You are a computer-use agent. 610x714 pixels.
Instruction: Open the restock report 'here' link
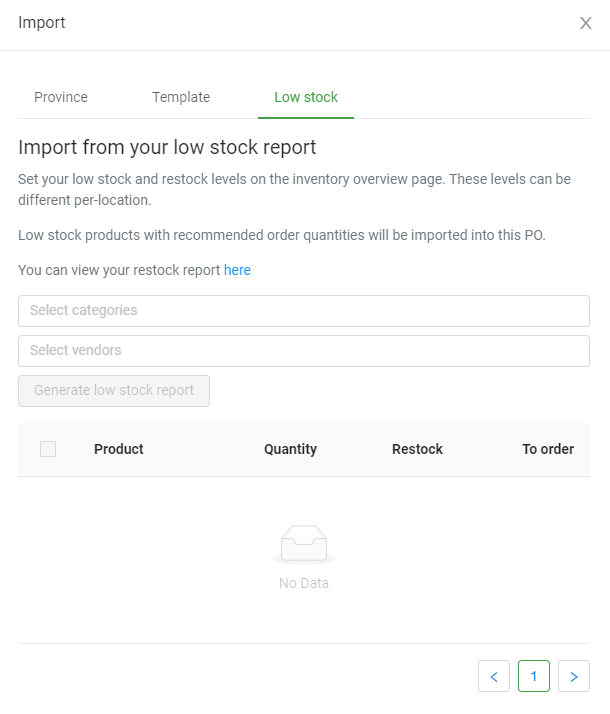point(237,270)
